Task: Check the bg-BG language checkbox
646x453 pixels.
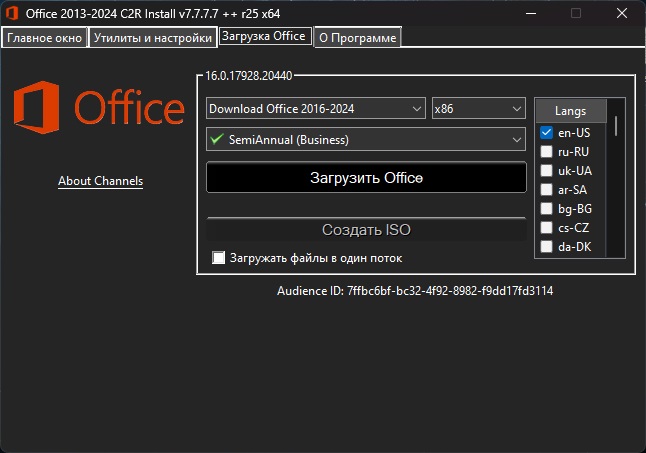Action: pos(546,208)
